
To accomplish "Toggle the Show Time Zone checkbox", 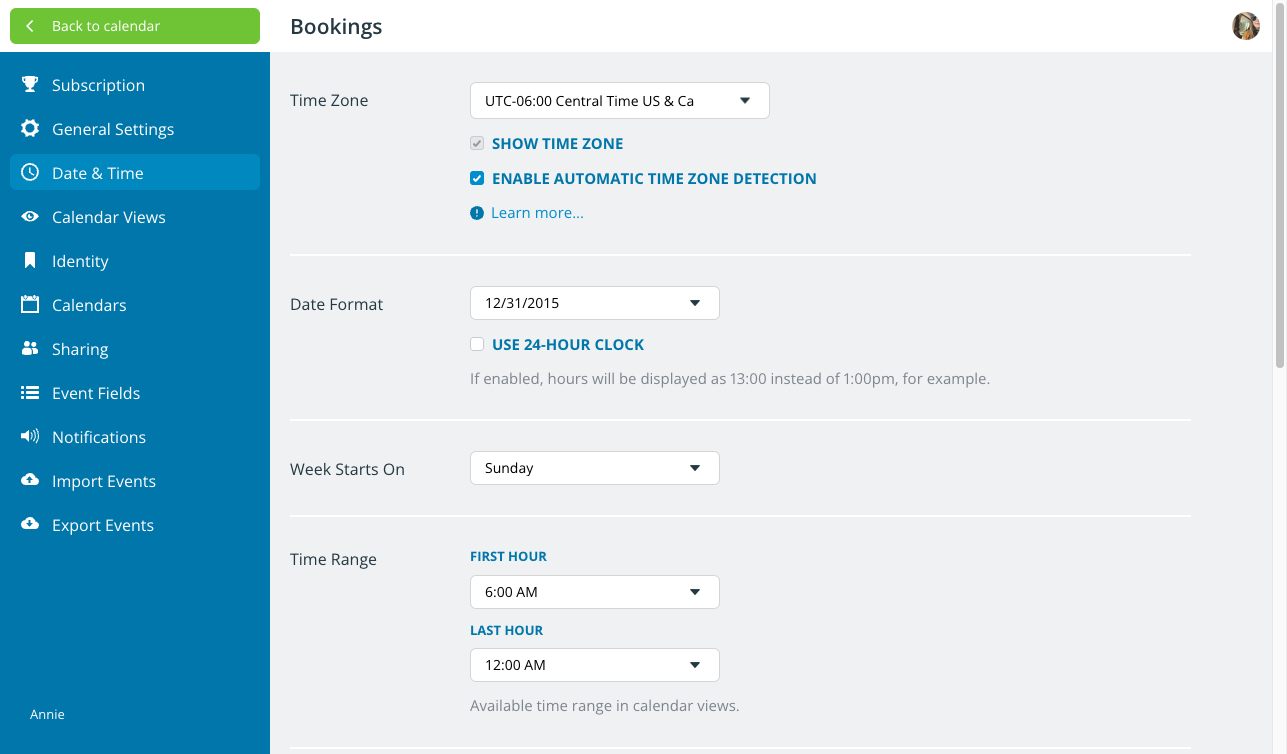I will click(x=477, y=144).
